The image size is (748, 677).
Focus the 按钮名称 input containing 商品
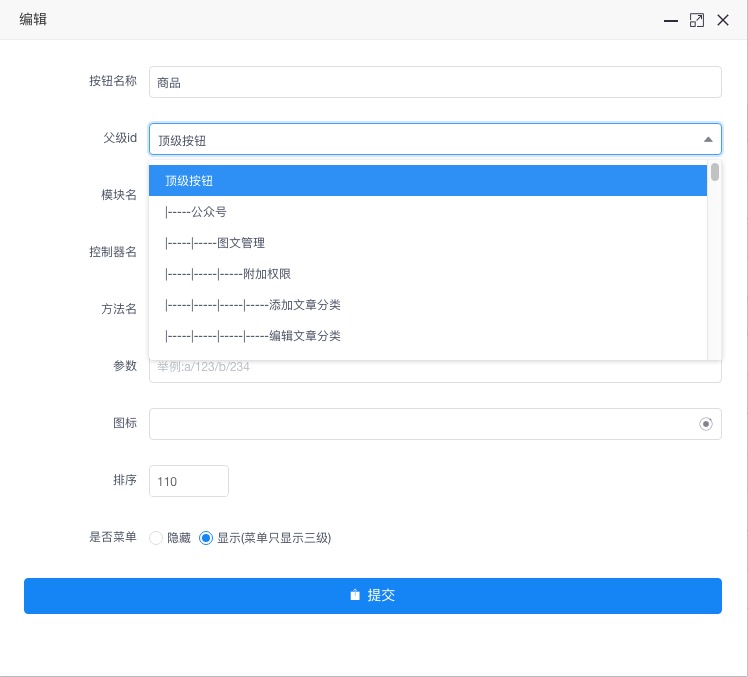pos(434,83)
